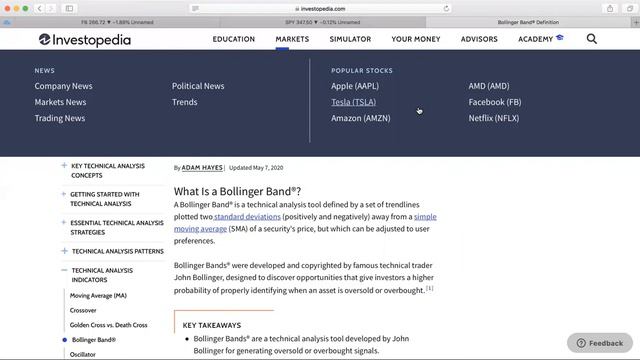Open Company News link
640x360 pixels.
[63, 86]
